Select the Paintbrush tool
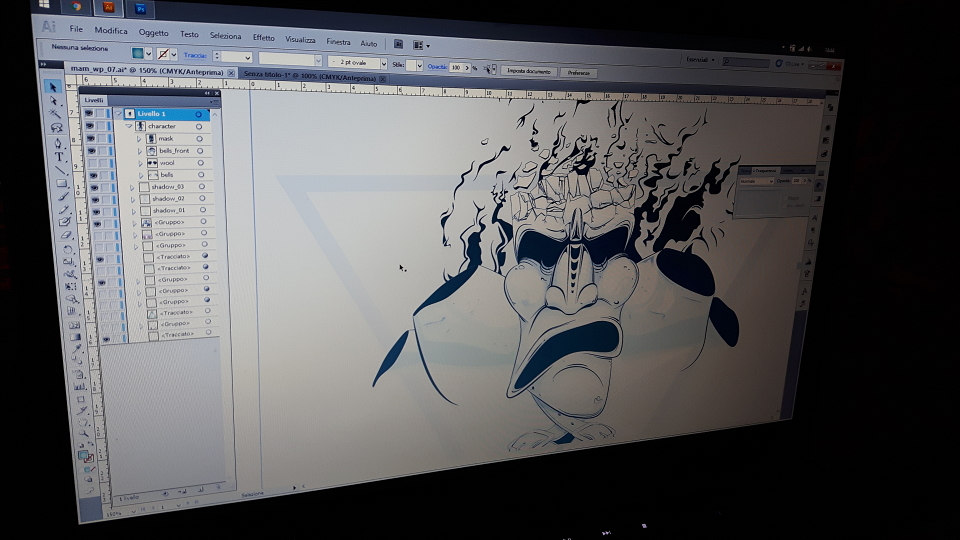 63,196
